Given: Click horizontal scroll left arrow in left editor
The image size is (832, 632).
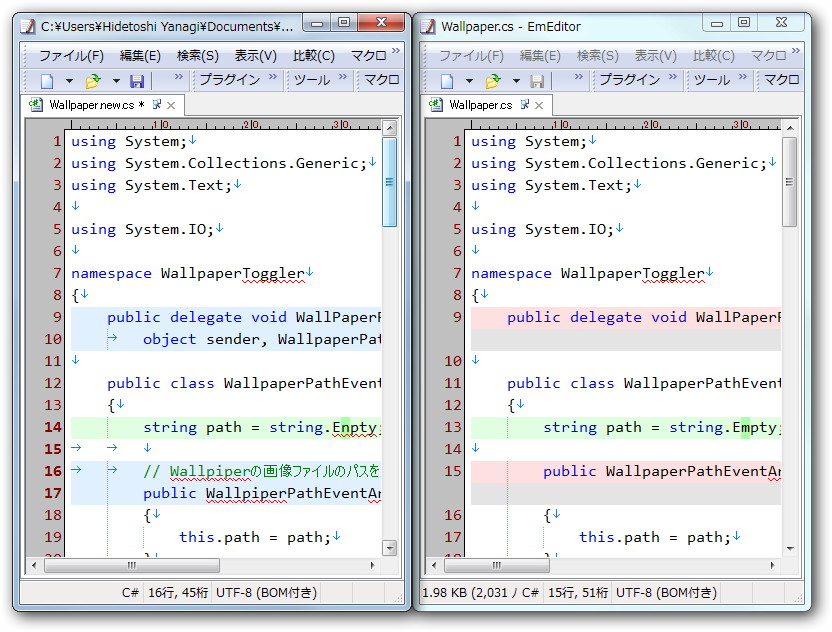Looking at the screenshot, I should 34,566.
